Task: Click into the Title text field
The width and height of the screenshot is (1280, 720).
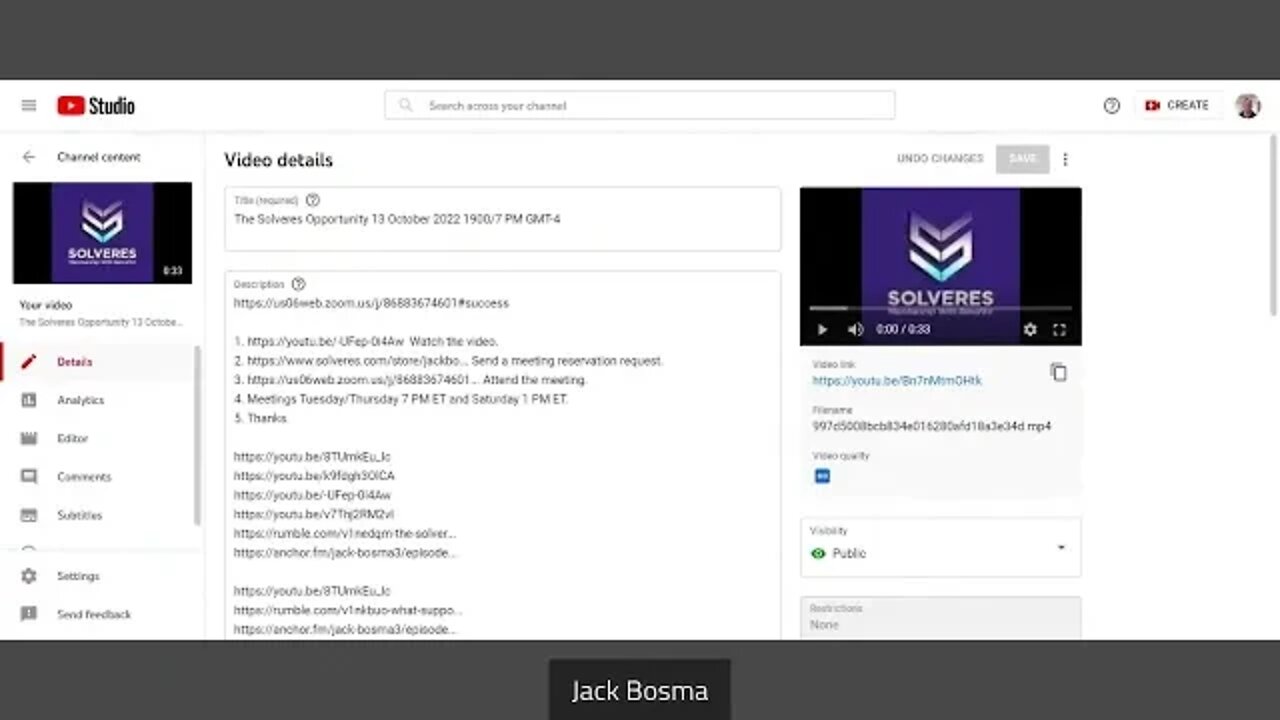Action: point(502,219)
